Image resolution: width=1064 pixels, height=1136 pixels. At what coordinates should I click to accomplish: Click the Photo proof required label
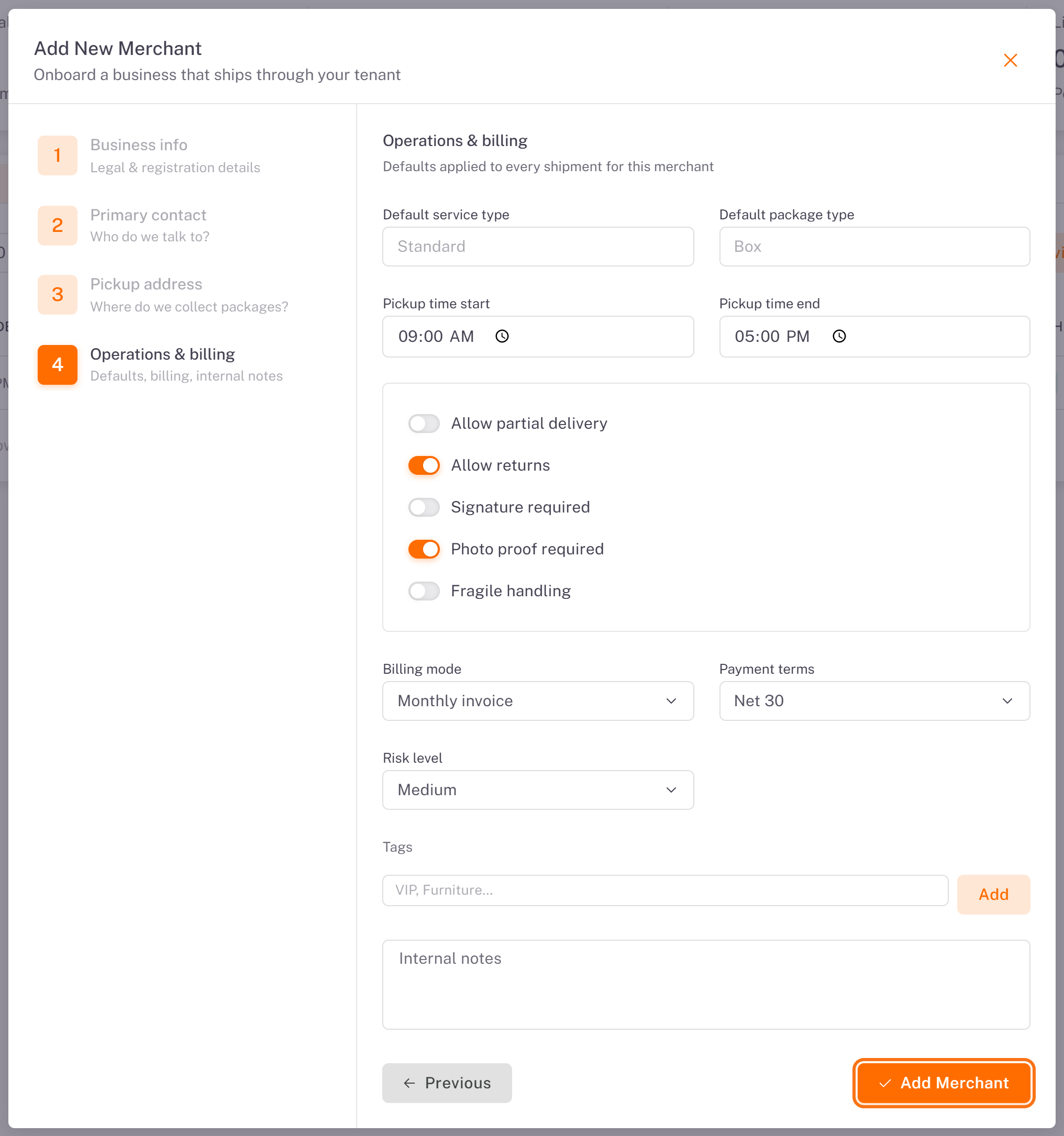pyautogui.click(x=527, y=549)
